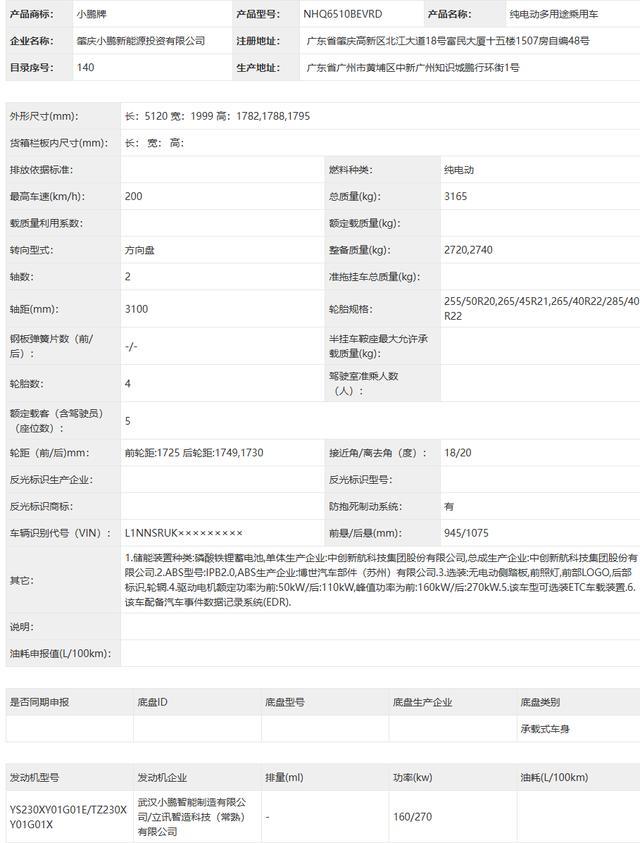Click the 燃料种类 label

pos(351,170)
